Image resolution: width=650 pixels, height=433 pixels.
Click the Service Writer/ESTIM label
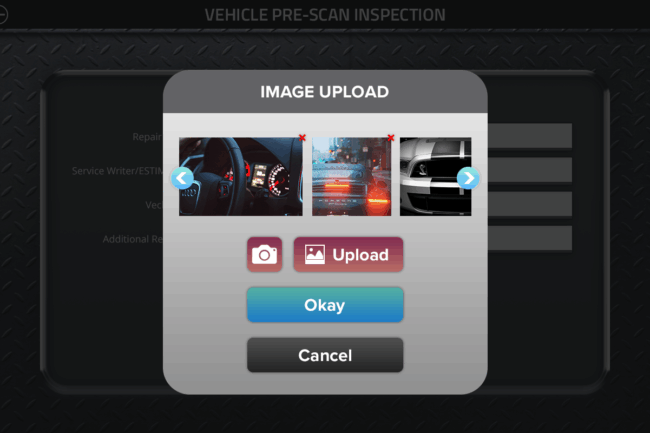(117, 171)
